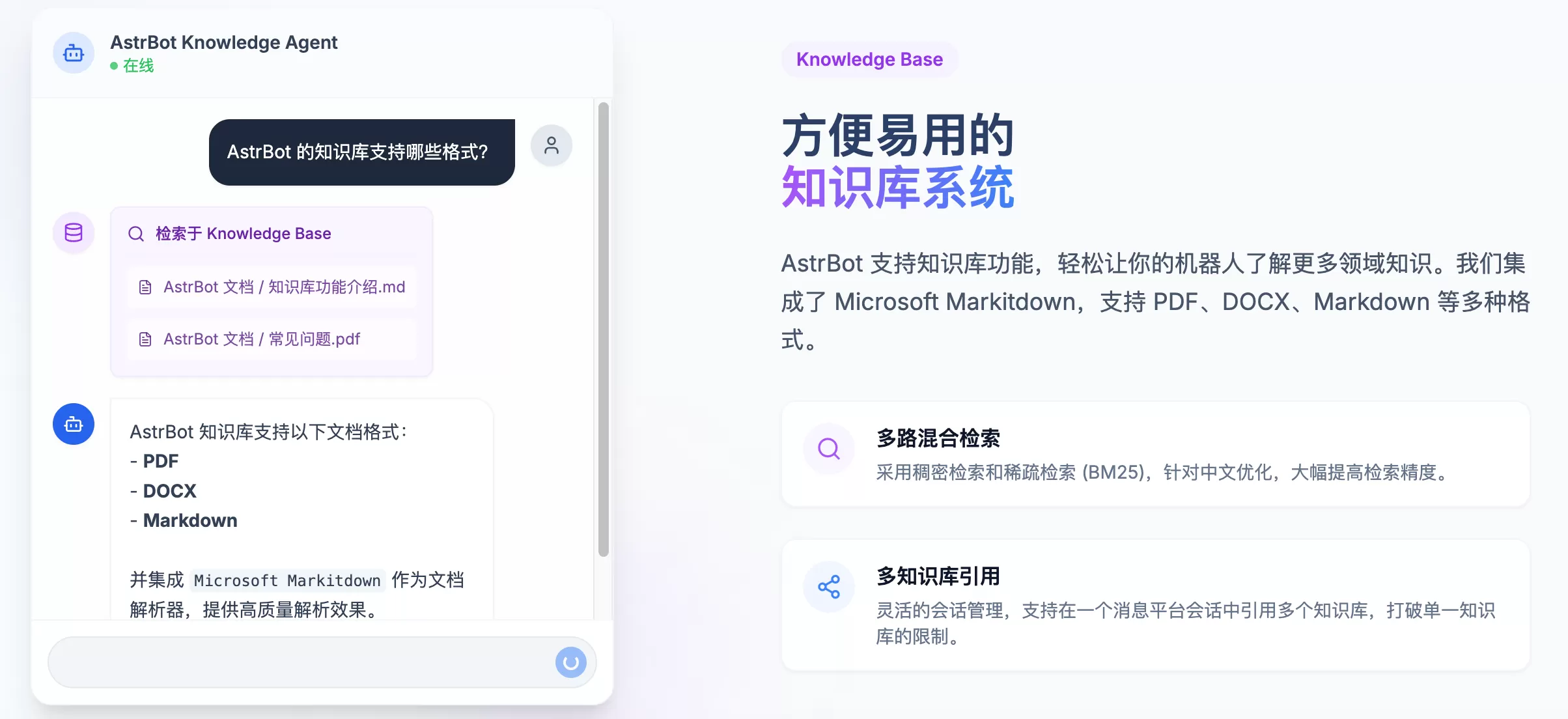The image size is (1568, 719).
Task: Click the intro paragraph mentioning Microsoft Markitdown
Action: tap(1156, 302)
